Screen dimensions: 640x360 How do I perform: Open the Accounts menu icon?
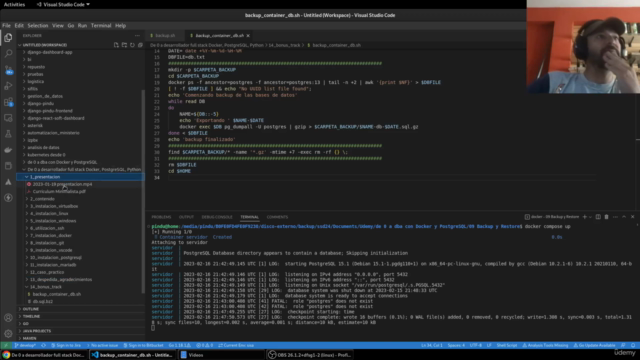(x=8, y=318)
